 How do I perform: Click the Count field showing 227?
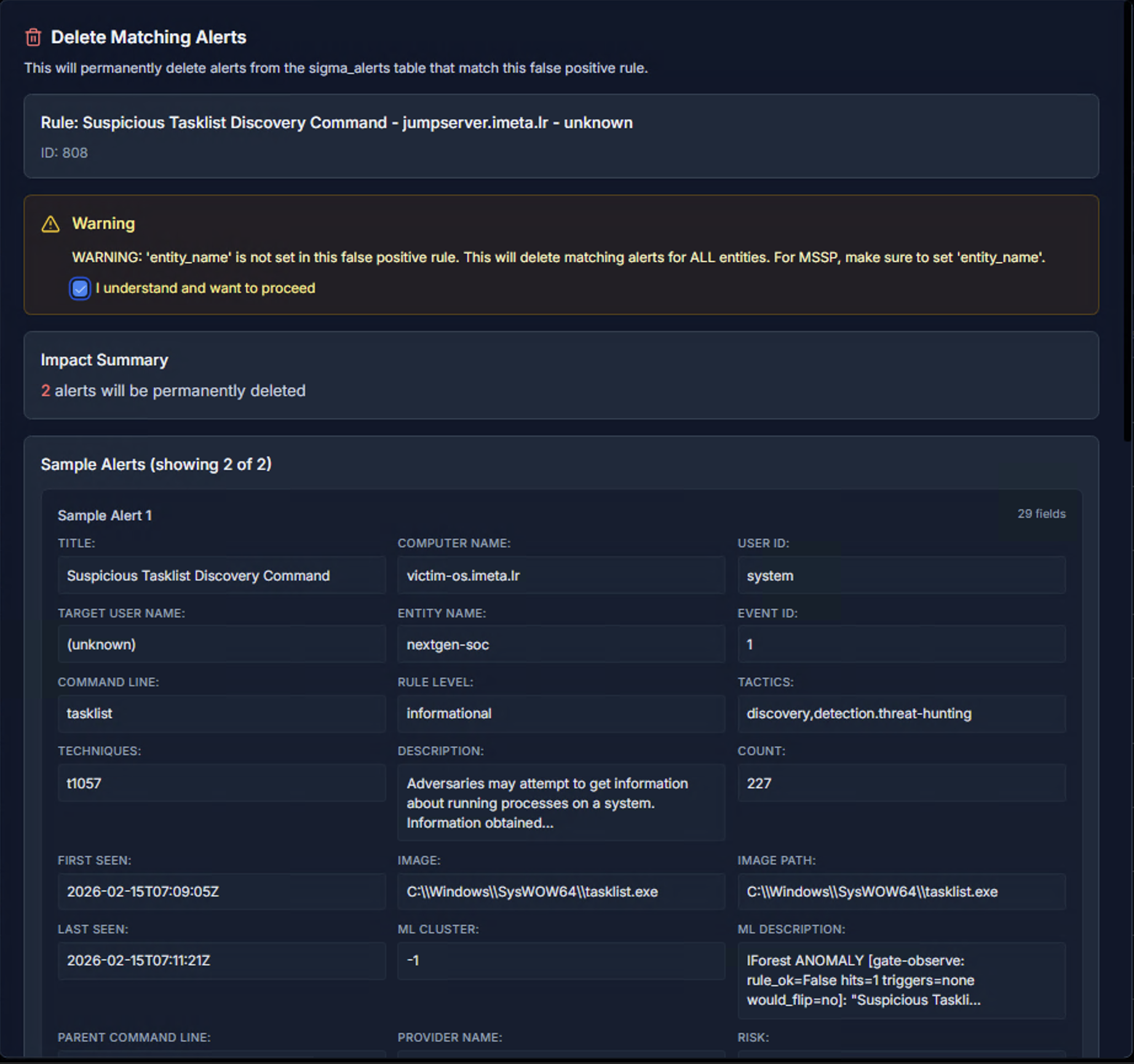[902, 783]
